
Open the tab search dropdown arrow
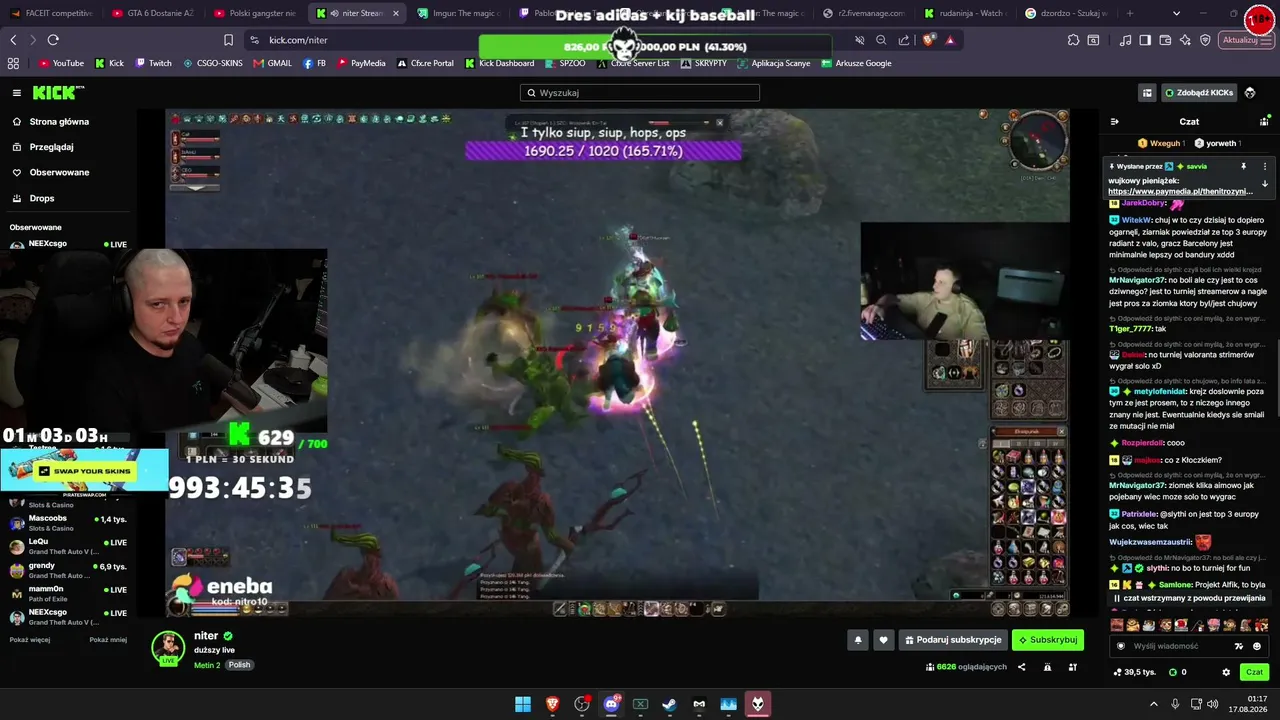coord(1176,14)
